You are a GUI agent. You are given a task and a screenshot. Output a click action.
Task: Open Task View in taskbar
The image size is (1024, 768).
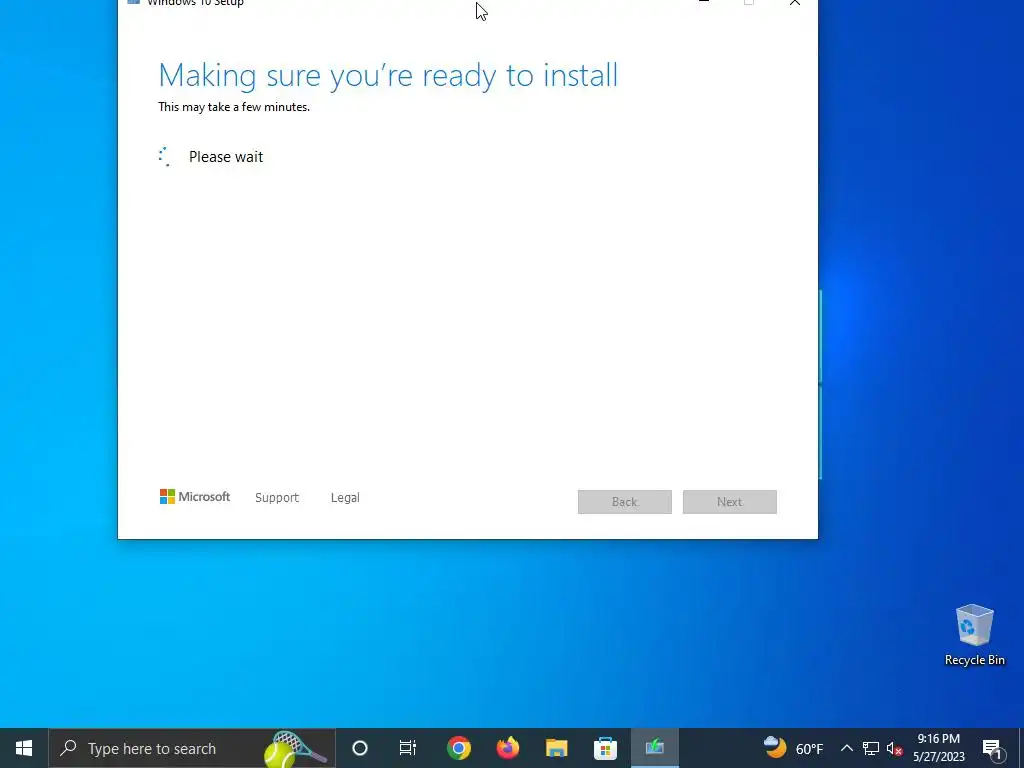point(408,748)
